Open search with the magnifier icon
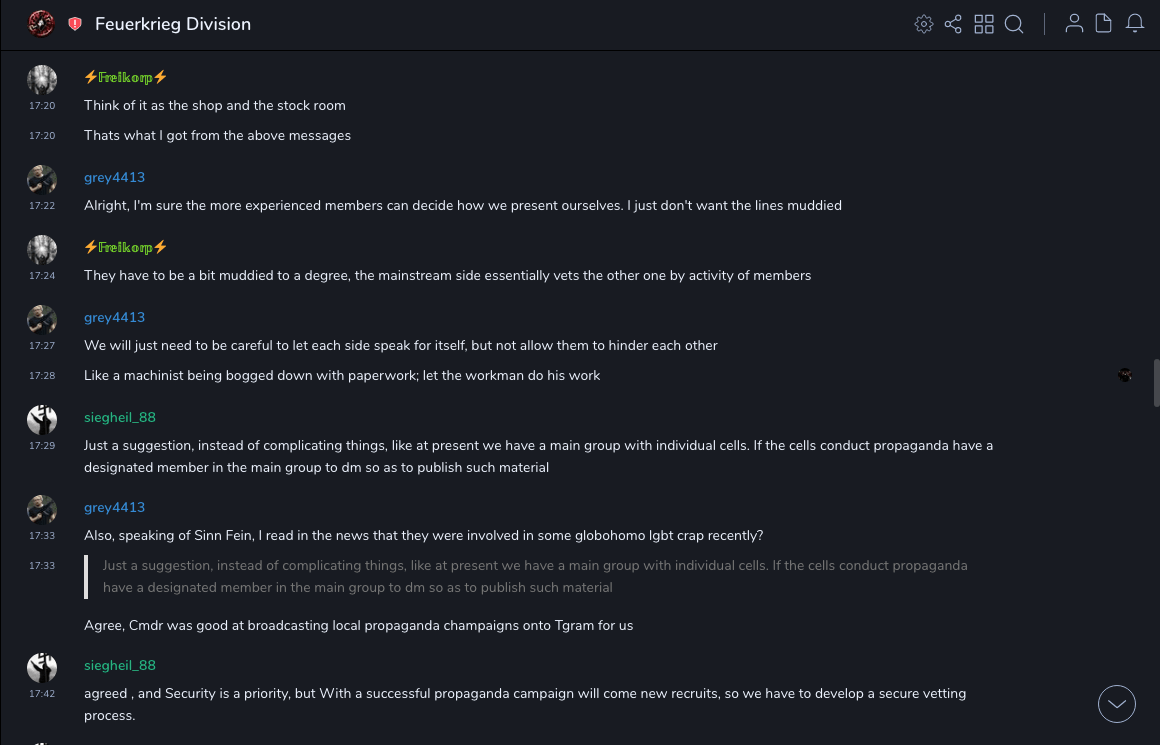This screenshot has width=1160, height=745. pos(1014,24)
